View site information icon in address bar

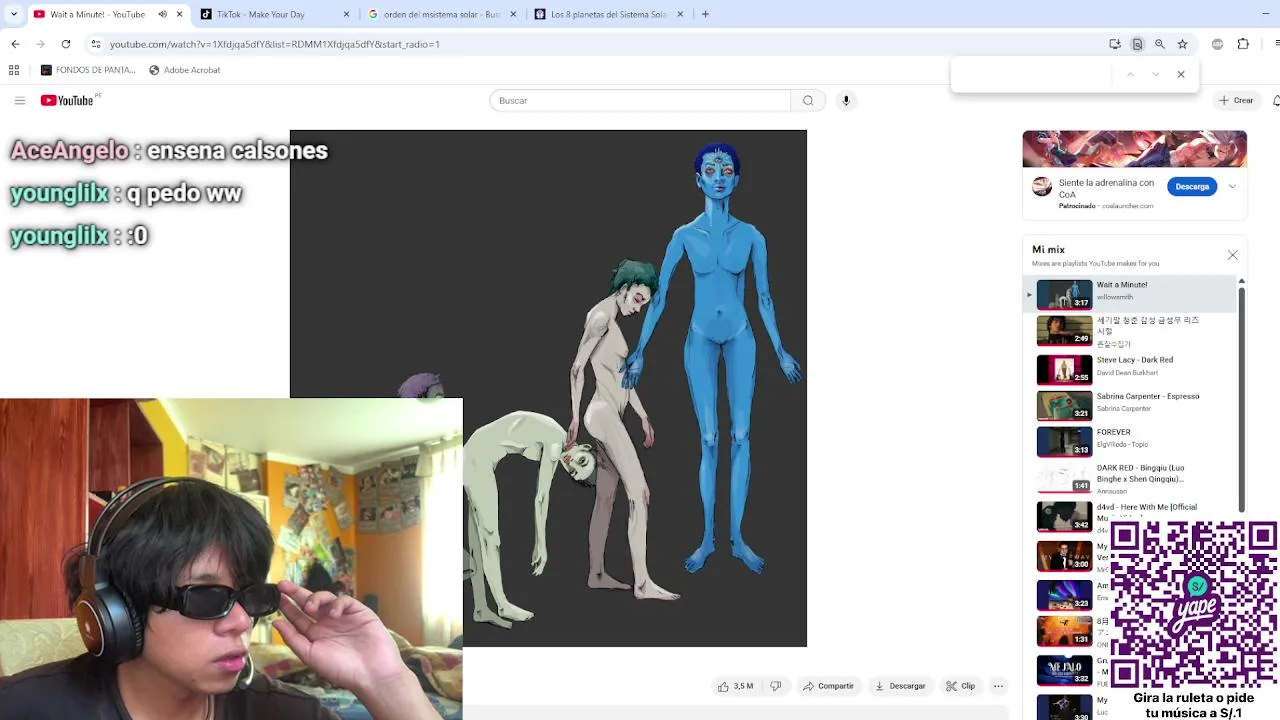(96, 44)
